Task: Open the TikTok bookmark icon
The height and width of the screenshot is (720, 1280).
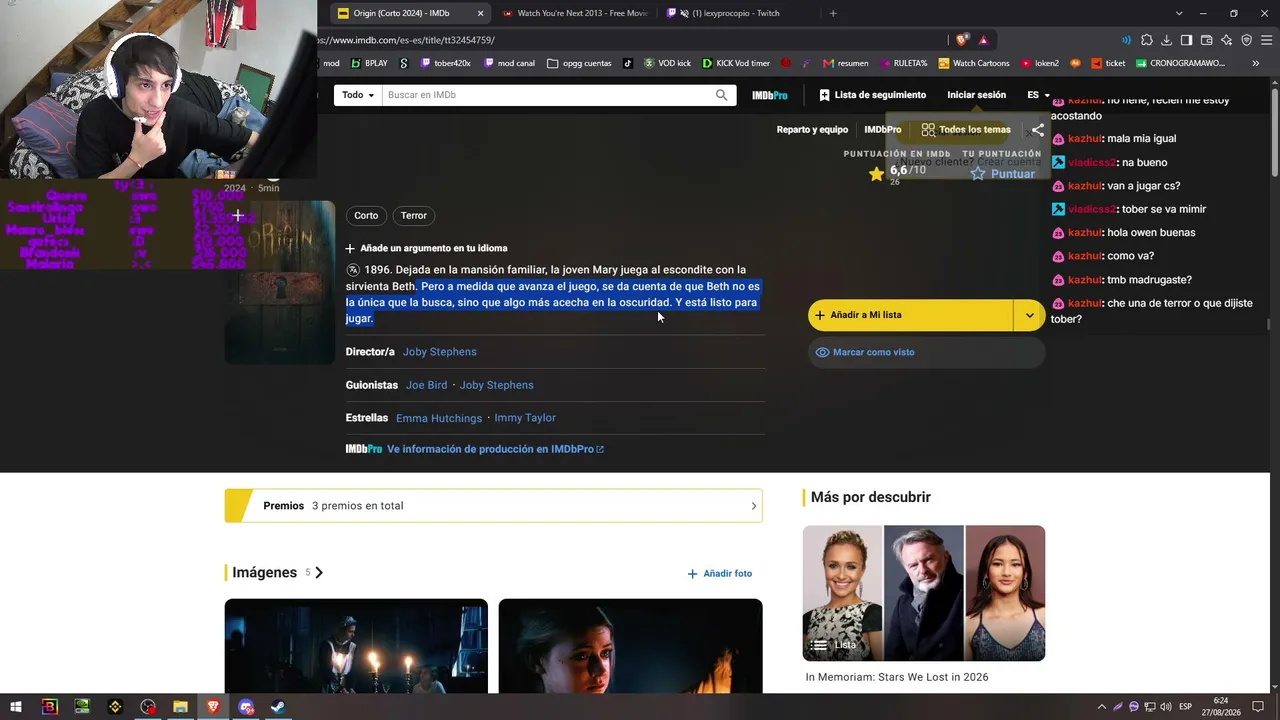Action: pyautogui.click(x=628, y=63)
